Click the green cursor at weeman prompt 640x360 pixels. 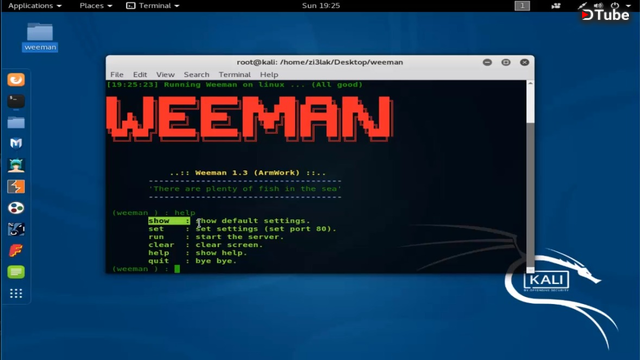[177, 269]
